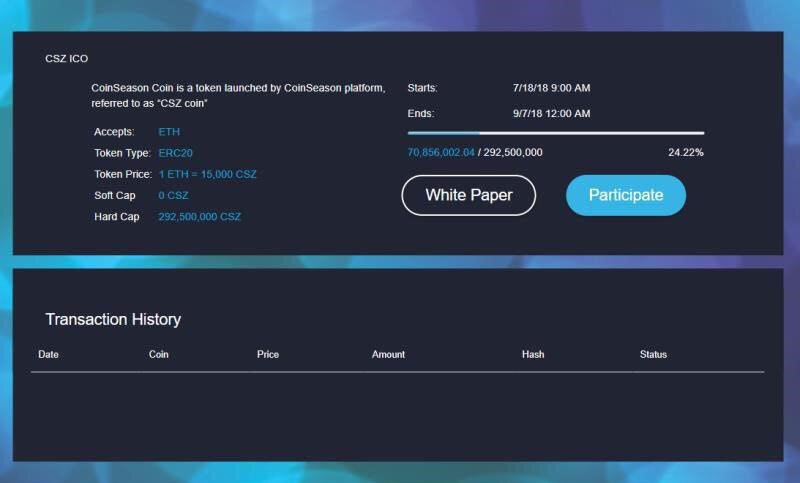
Task: Click the Hard Cap label
Action: 117,217
